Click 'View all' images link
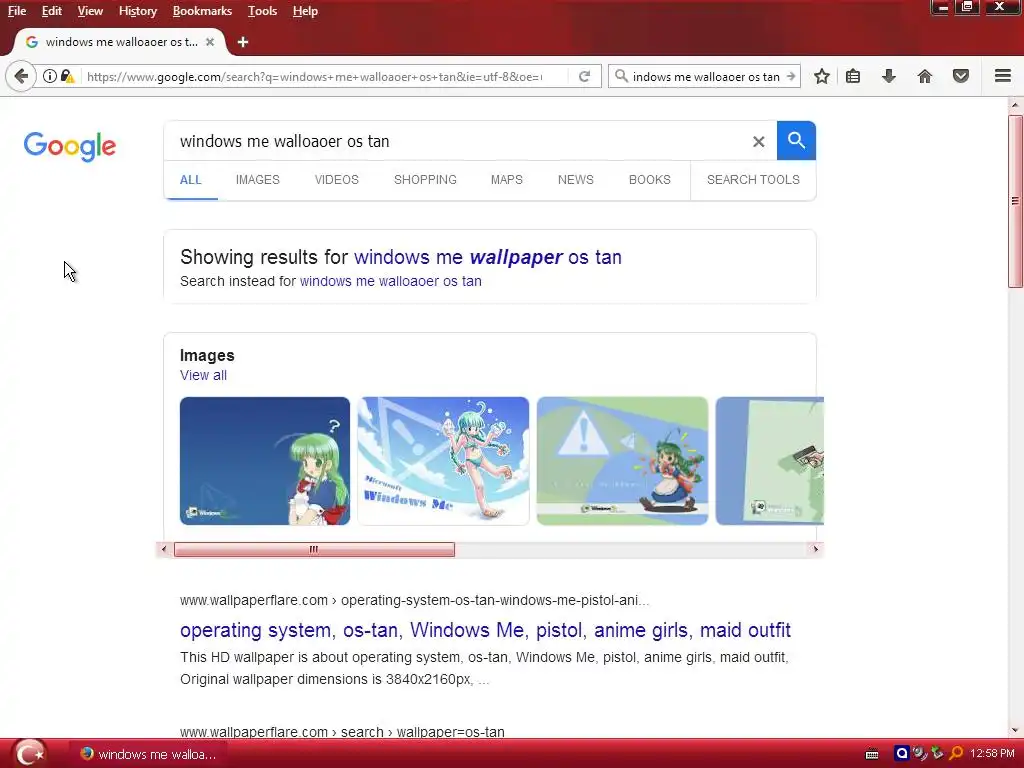This screenshot has height=768, width=1024. click(x=203, y=376)
